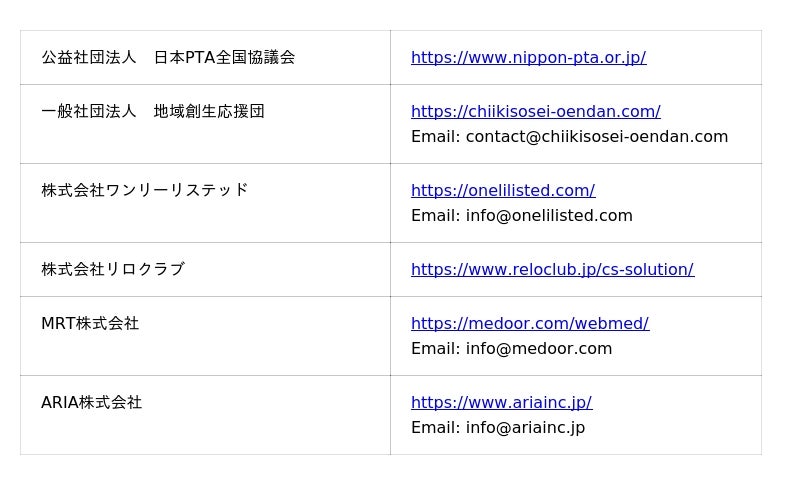The image size is (800, 485).
Task: Select the info@ariainc.jp email address
Action: coord(525,428)
